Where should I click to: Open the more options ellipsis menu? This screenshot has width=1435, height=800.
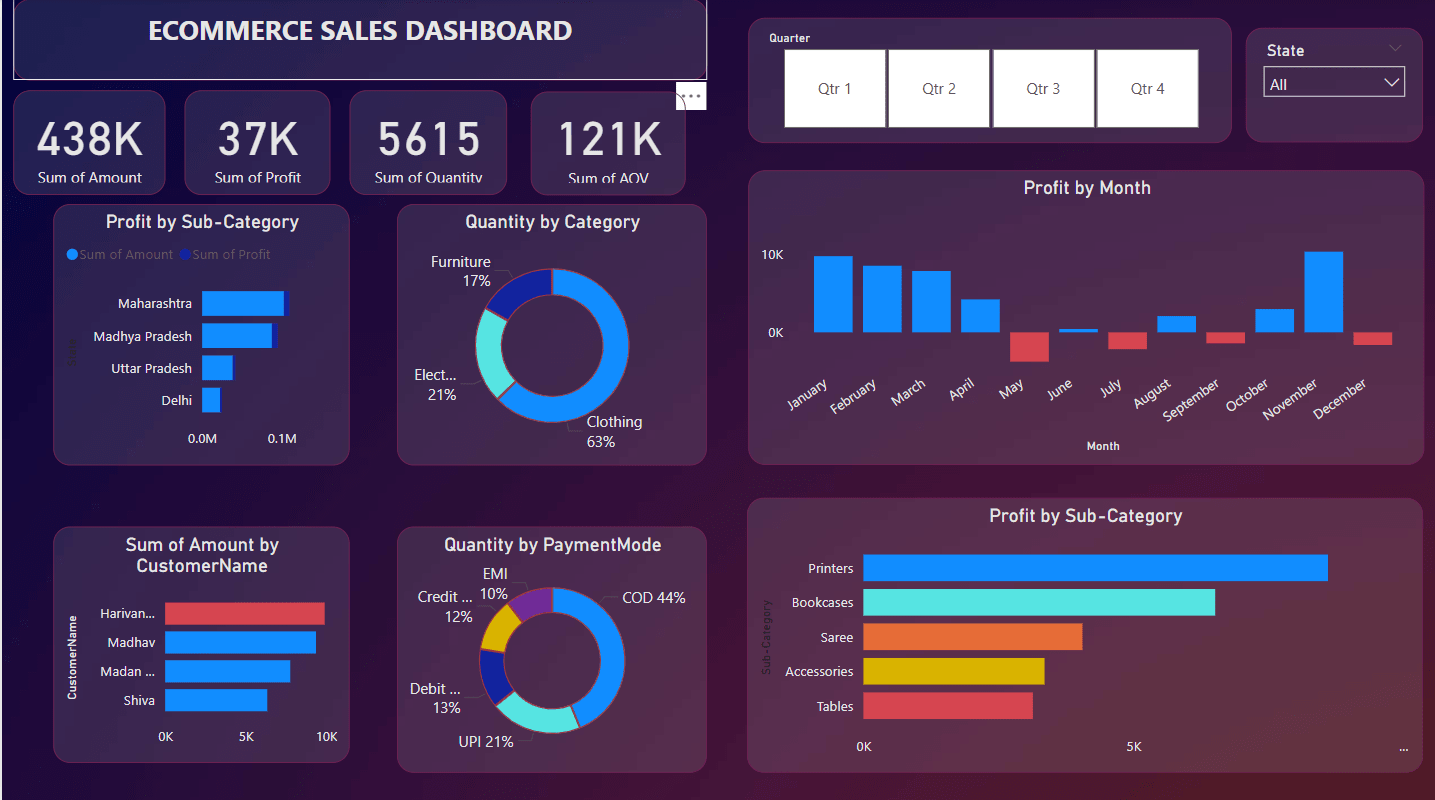[x=691, y=96]
